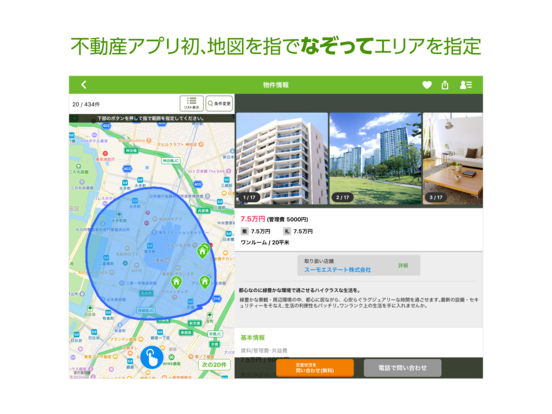The width and height of the screenshot is (552, 414).
Task: View first building photo thumbnail 1/17
Action: coord(282,158)
